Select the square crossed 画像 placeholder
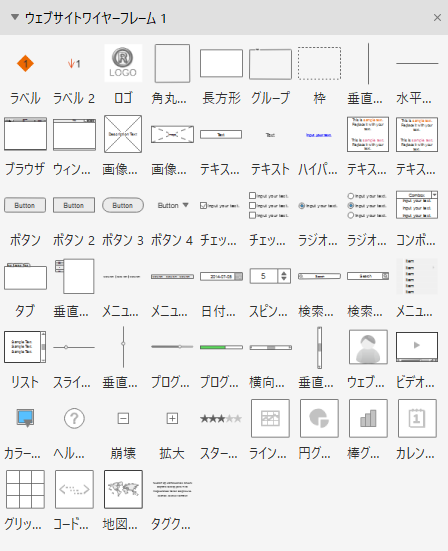This screenshot has height=551, width=448. click(123, 134)
